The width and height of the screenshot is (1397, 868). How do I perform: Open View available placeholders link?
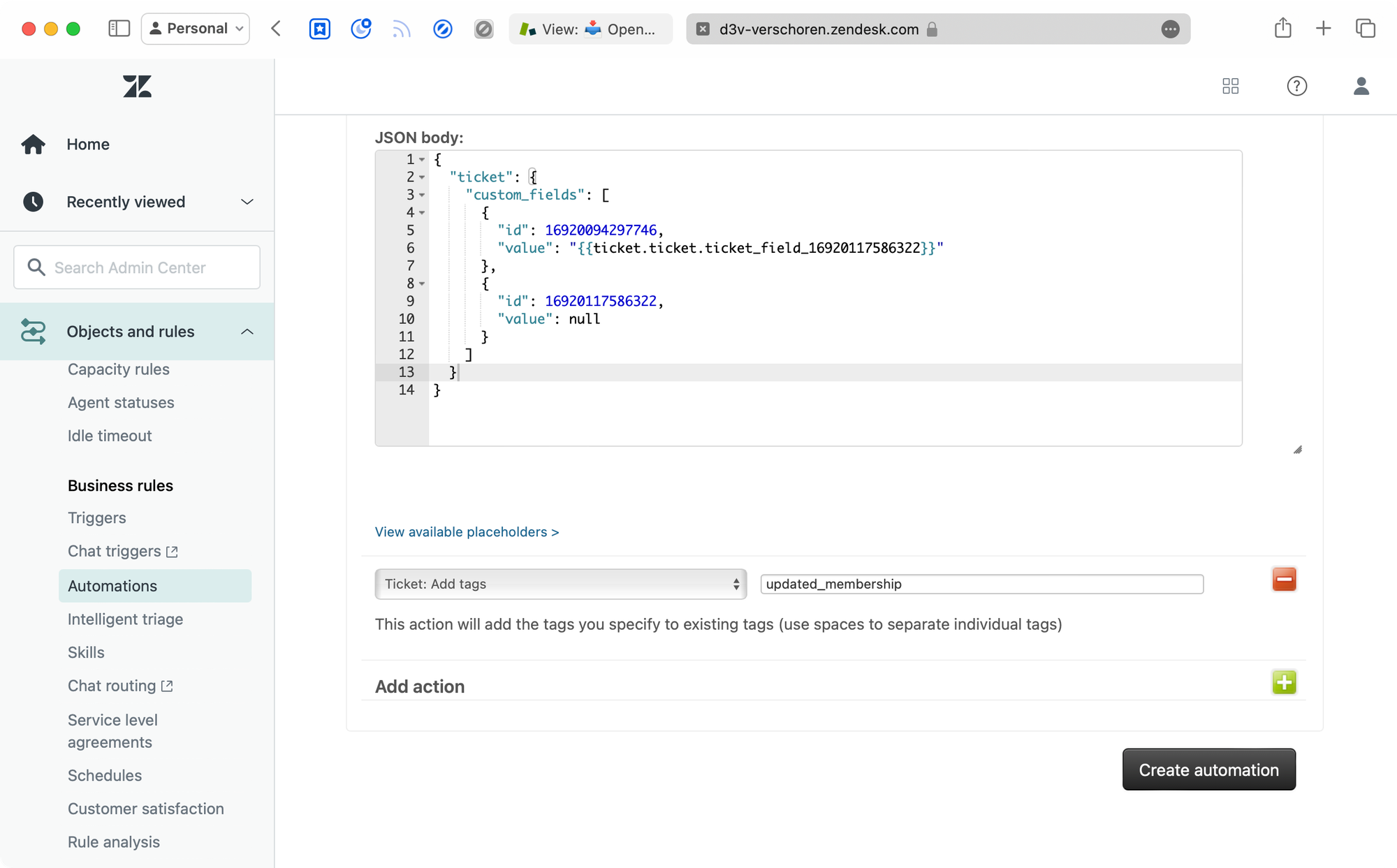(467, 532)
